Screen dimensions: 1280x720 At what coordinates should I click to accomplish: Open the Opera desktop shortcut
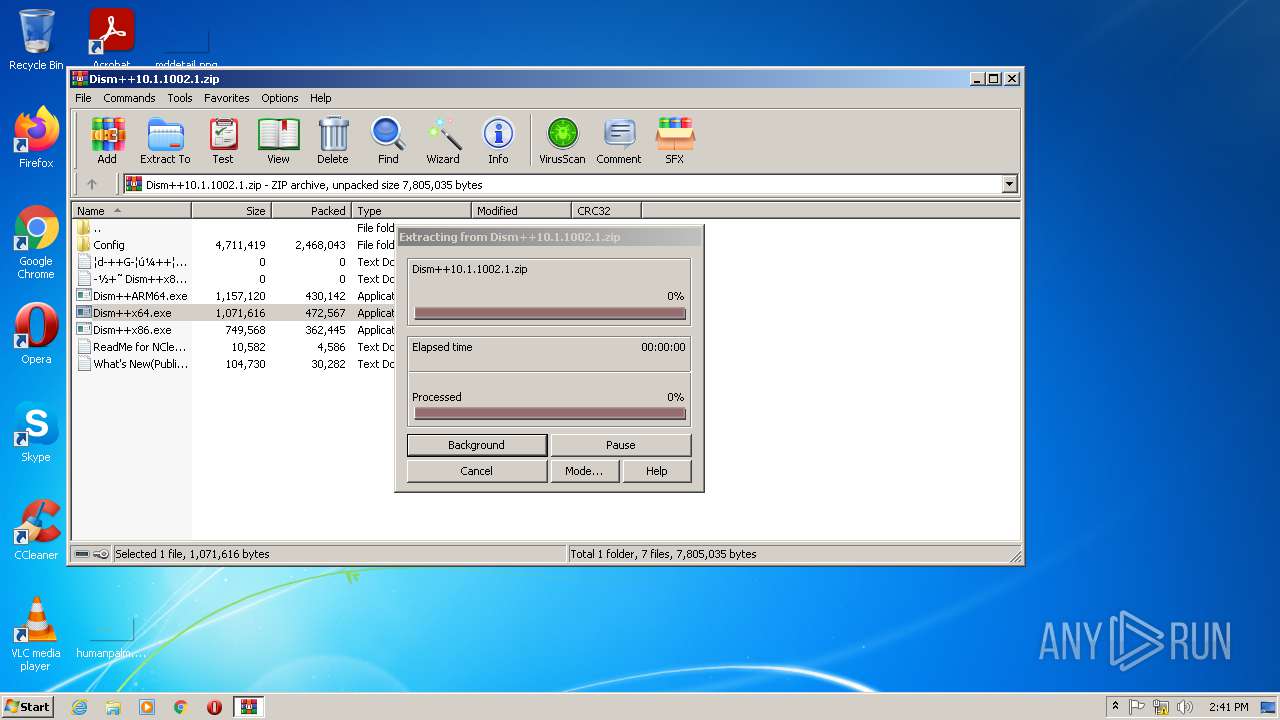[x=36, y=334]
